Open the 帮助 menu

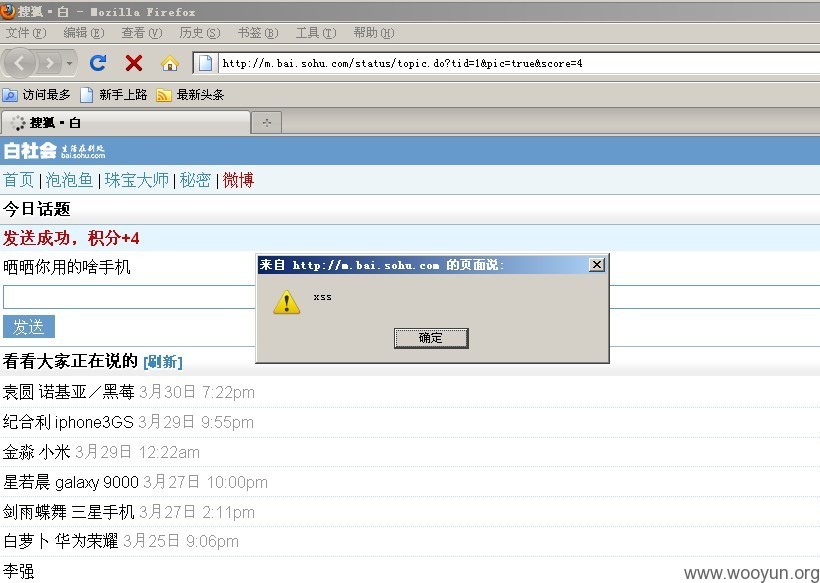[x=374, y=33]
